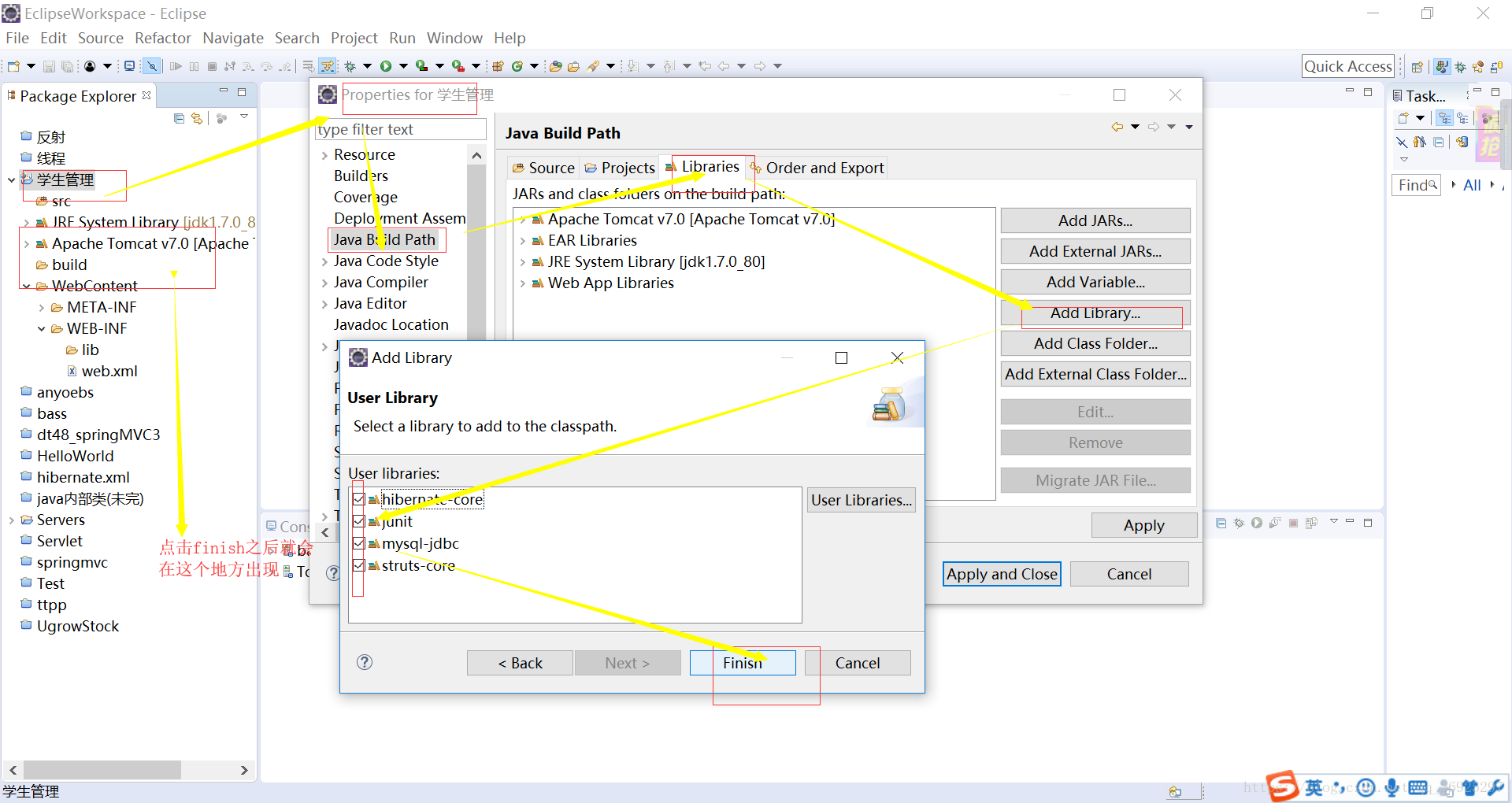Click the Coverage run icon in toolbar
The image size is (1512, 803).
coord(421,66)
